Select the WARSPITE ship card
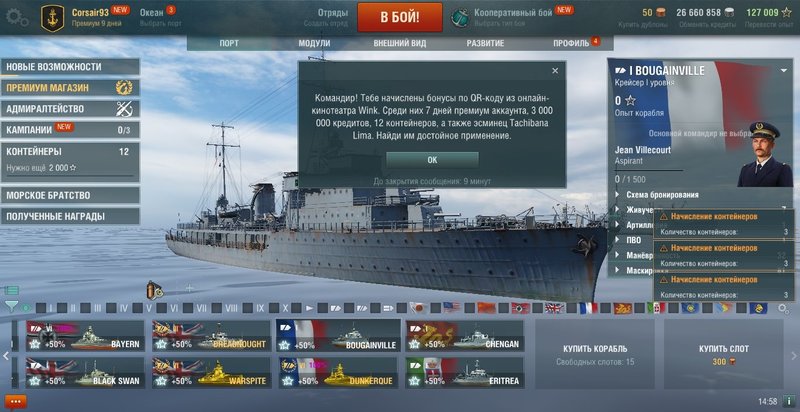This screenshot has width=800, height=412. 212,372
